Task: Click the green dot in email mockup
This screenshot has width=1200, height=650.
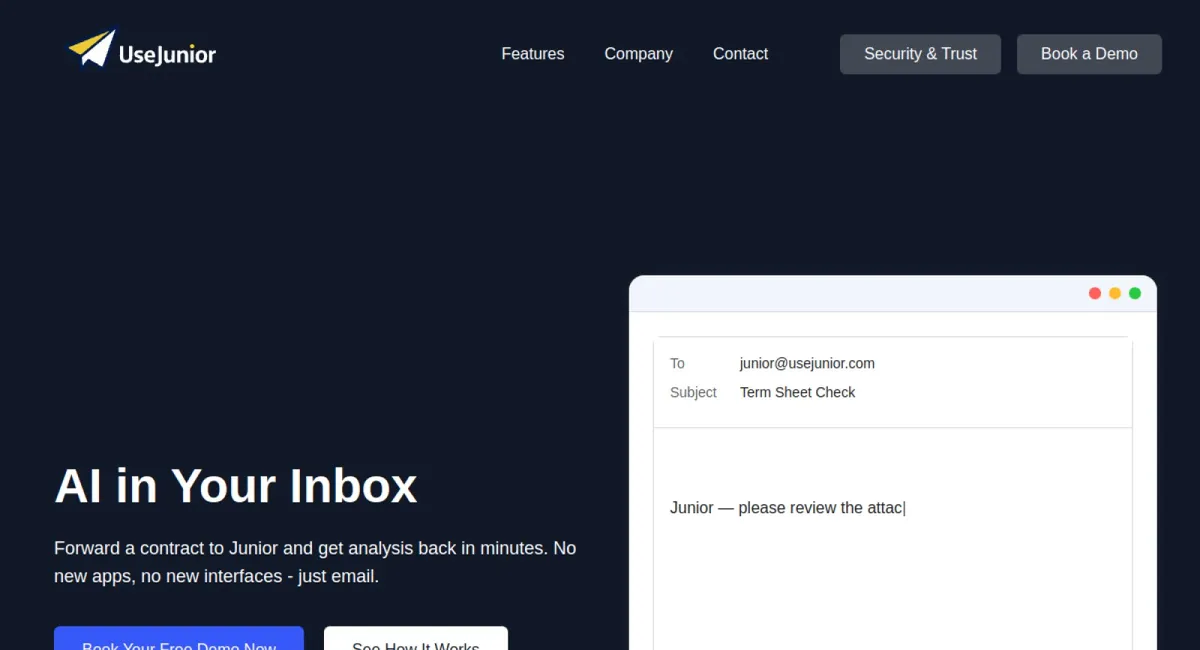Action: pyautogui.click(x=1135, y=293)
